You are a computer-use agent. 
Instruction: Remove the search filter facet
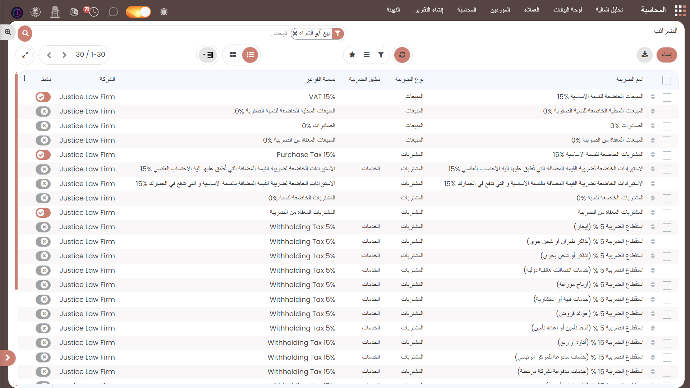(x=295, y=33)
